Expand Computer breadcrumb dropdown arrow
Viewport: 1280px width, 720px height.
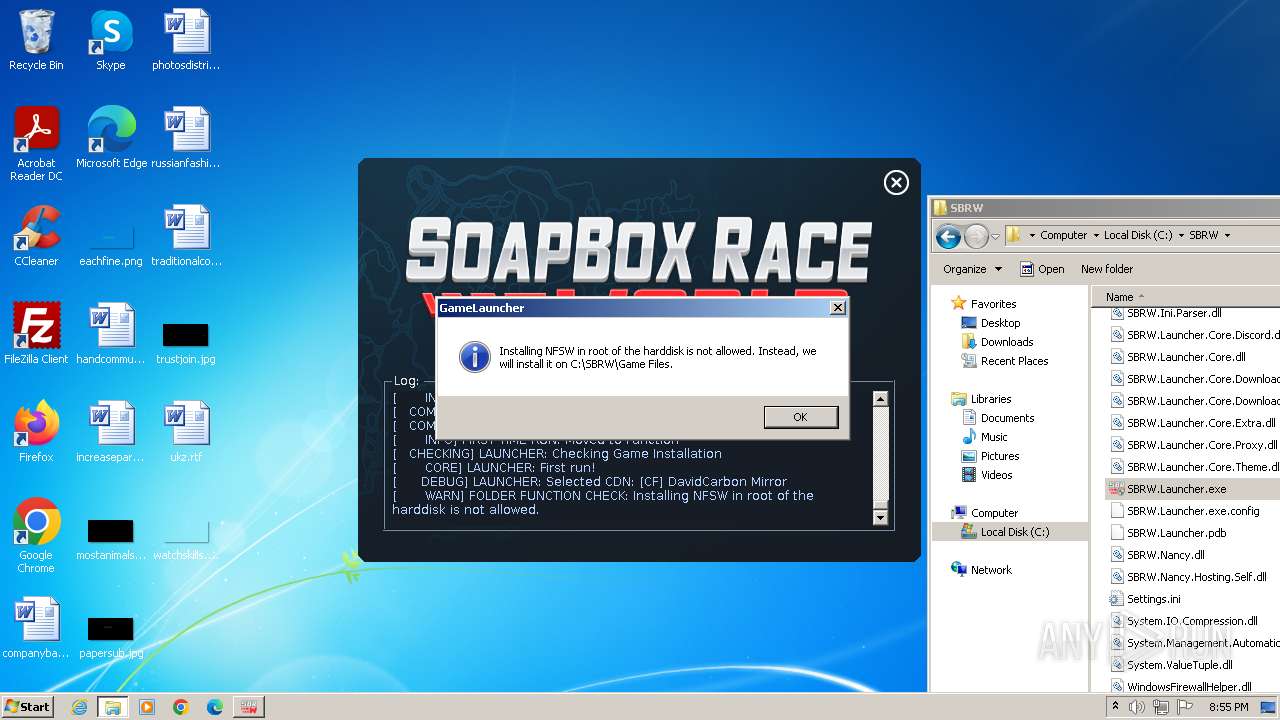click(1095, 236)
